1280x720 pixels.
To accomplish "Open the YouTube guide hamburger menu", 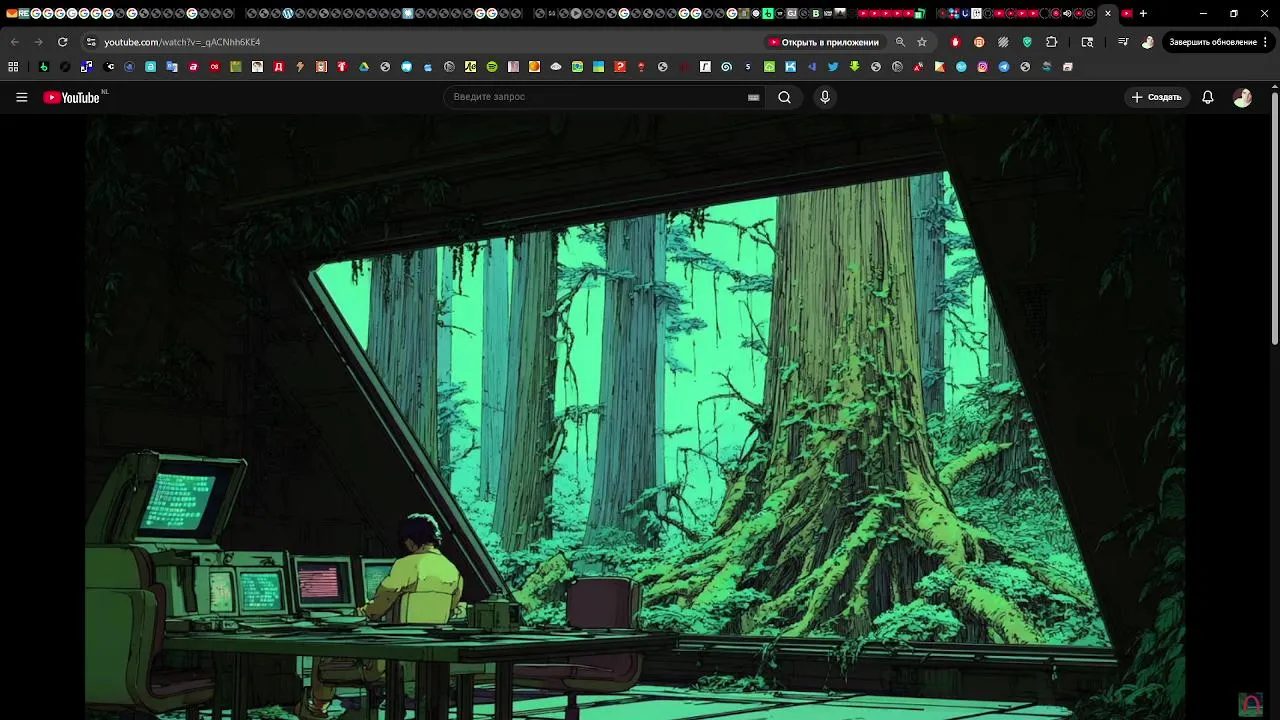I will tap(21, 97).
